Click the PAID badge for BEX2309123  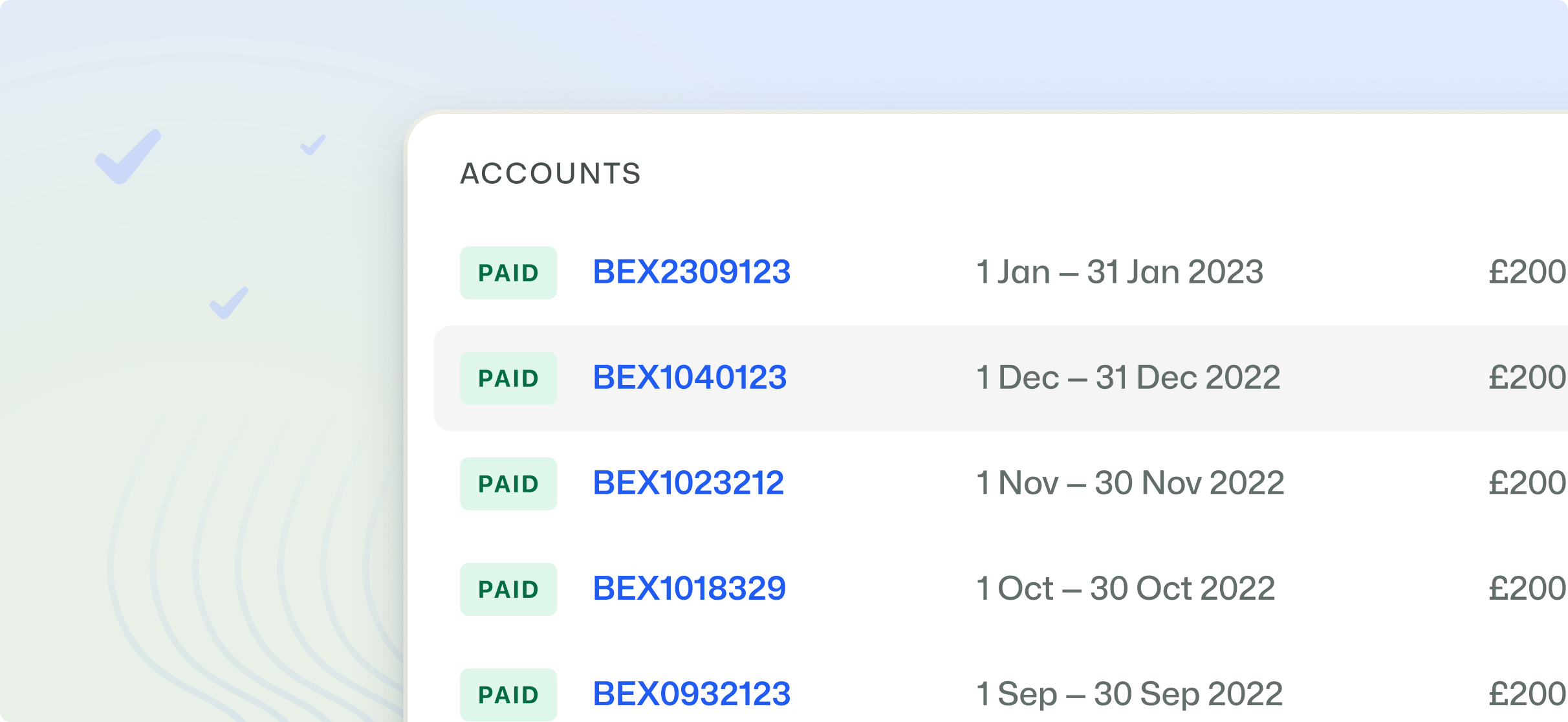pyautogui.click(x=508, y=273)
